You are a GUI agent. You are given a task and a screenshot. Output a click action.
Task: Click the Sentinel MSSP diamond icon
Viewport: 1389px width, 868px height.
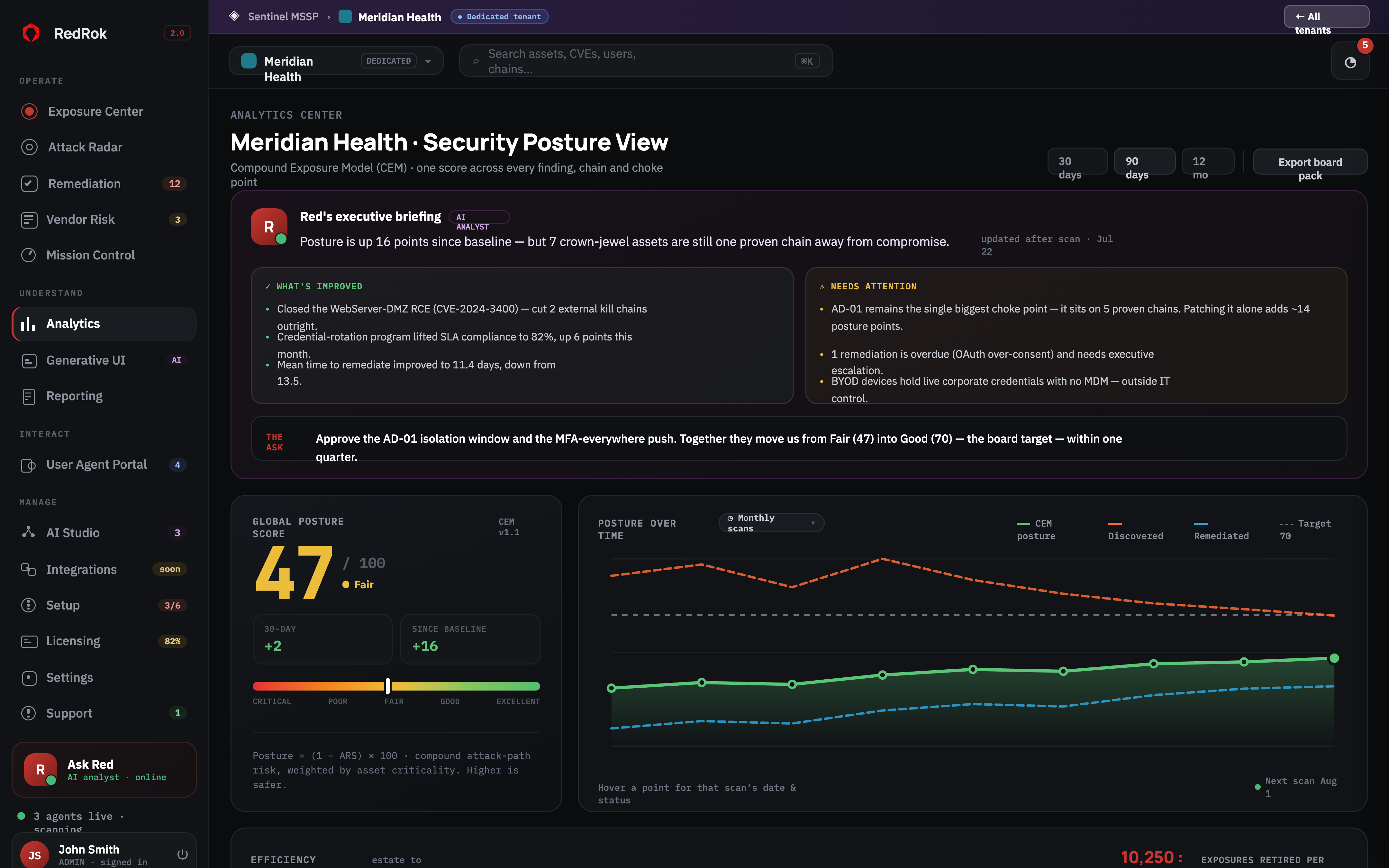(234, 16)
